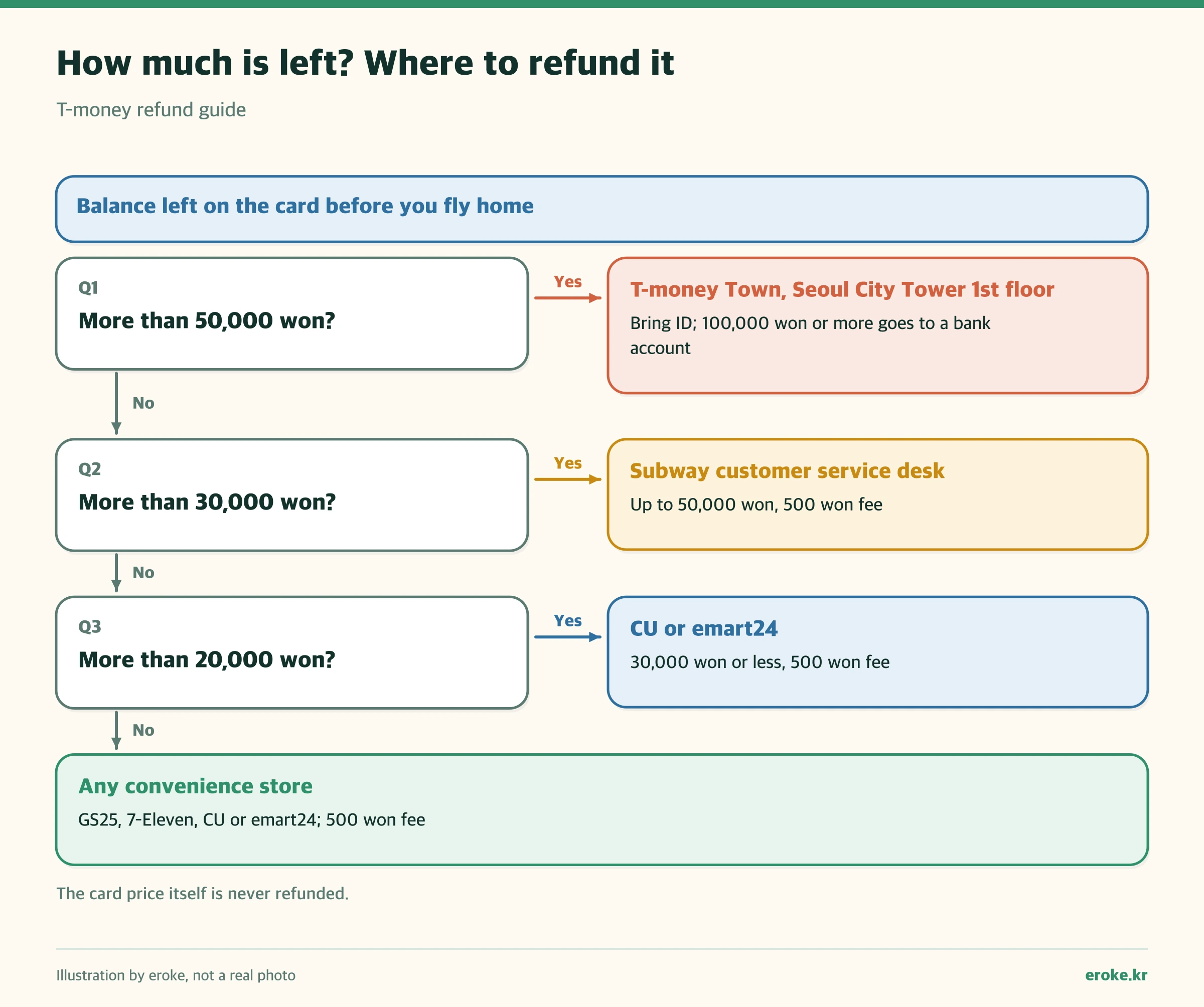Select the 'Balance left on the card before you fly home' box
1204x1007 pixels.
pyautogui.click(x=601, y=209)
